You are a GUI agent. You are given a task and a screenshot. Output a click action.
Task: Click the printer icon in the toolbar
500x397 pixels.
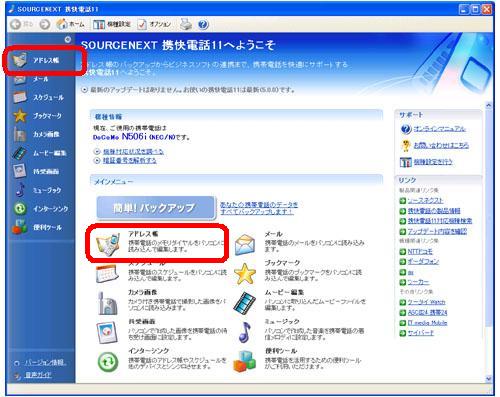pos(186,24)
